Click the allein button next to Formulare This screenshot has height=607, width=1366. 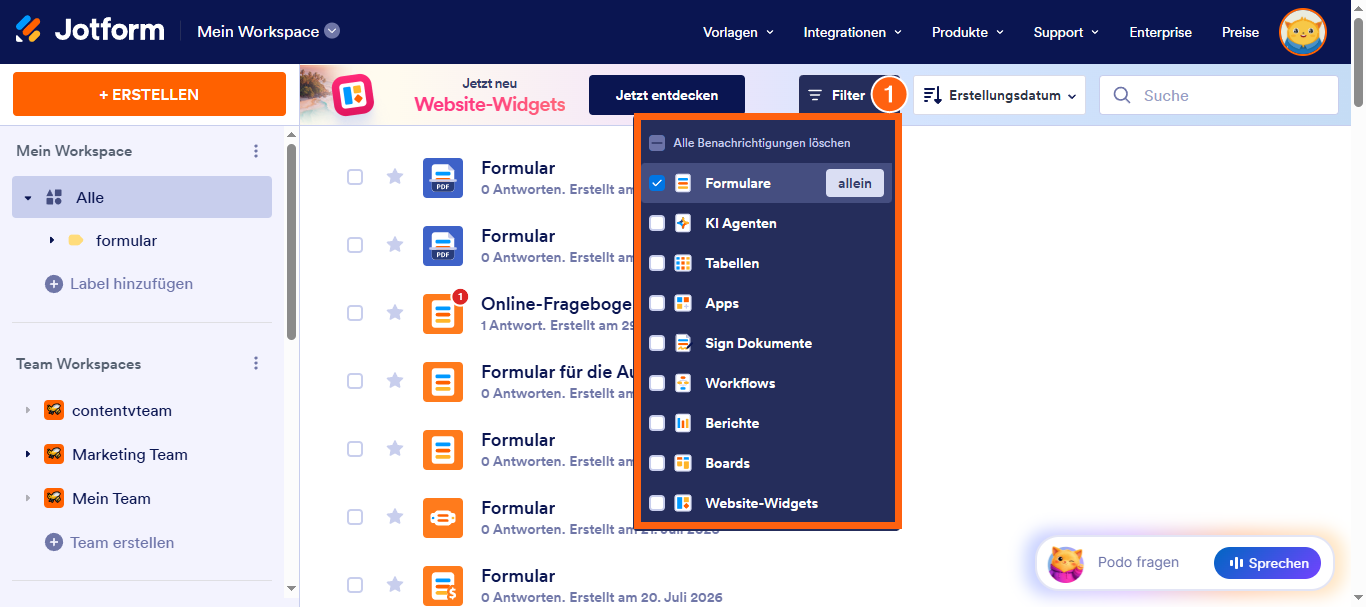pyautogui.click(x=855, y=183)
